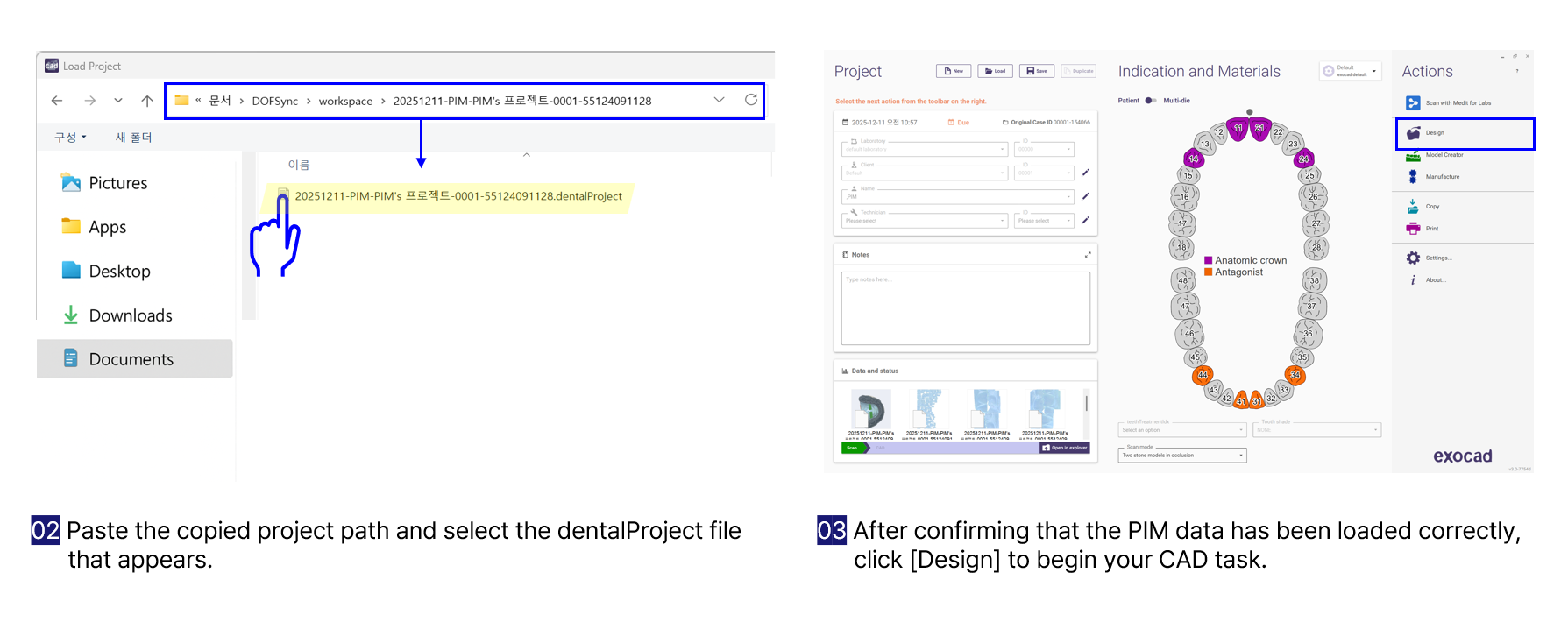Expand the Notes panel with arrows icon
Viewport: 1568px width, 629px height.
coord(1088,255)
